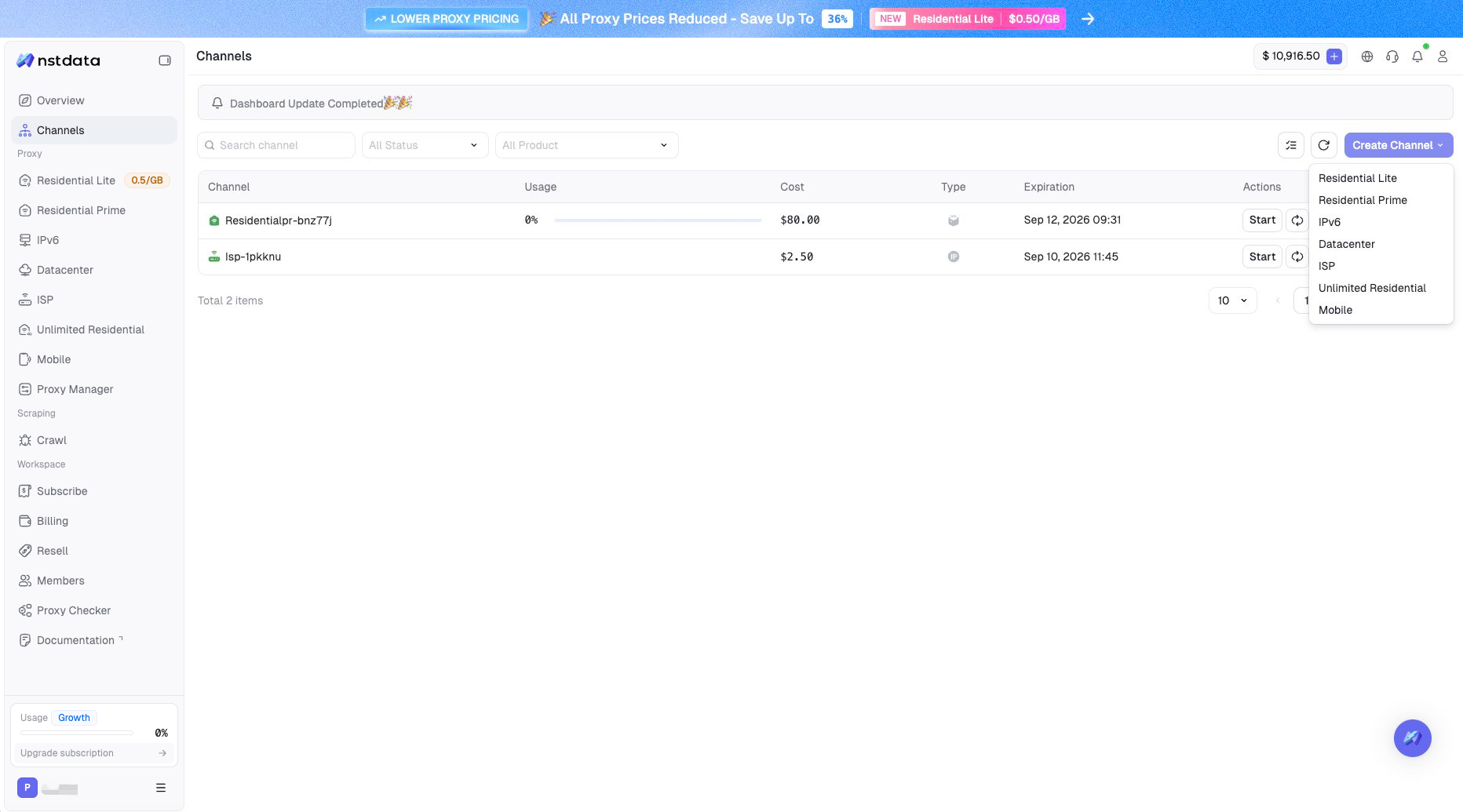Image resolution: width=1463 pixels, height=812 pixels.
Task: Add funds with the plus icon
Action: (1333, 56)
